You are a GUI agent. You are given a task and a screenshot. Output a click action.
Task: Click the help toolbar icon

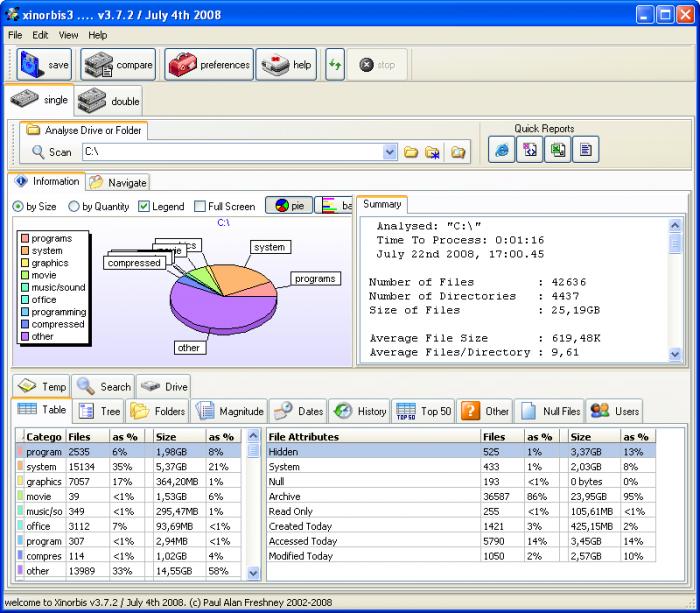click(x=286, y=65)
